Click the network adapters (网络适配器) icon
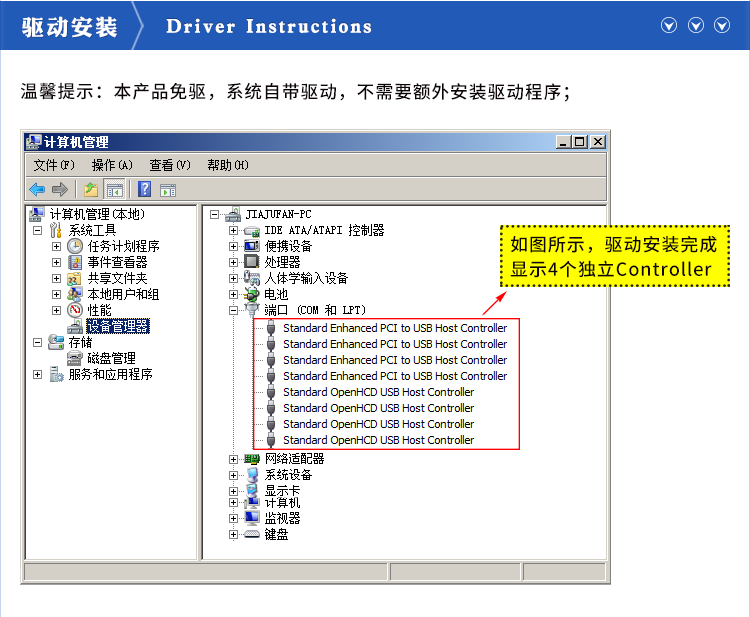The width and height of the screenshot is (750, 617). pyautogui.click(x=252, y=459)
